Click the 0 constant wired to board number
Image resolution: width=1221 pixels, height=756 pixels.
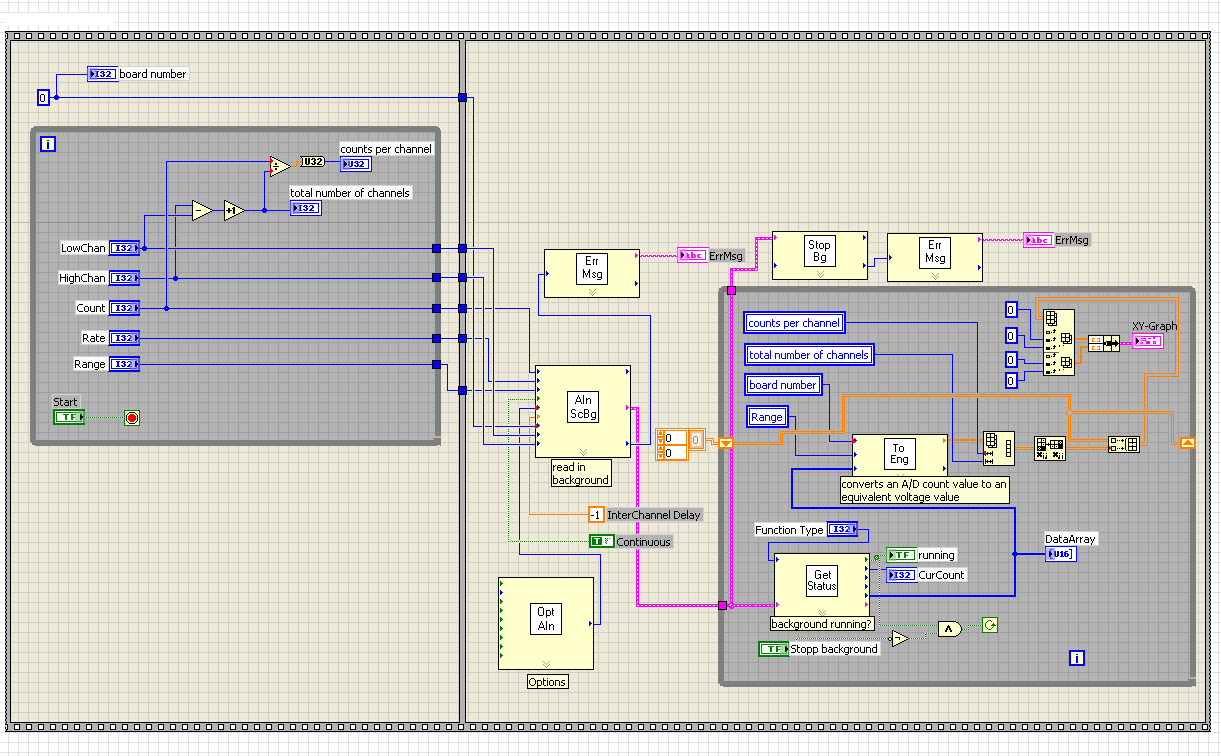click(43, 97)
